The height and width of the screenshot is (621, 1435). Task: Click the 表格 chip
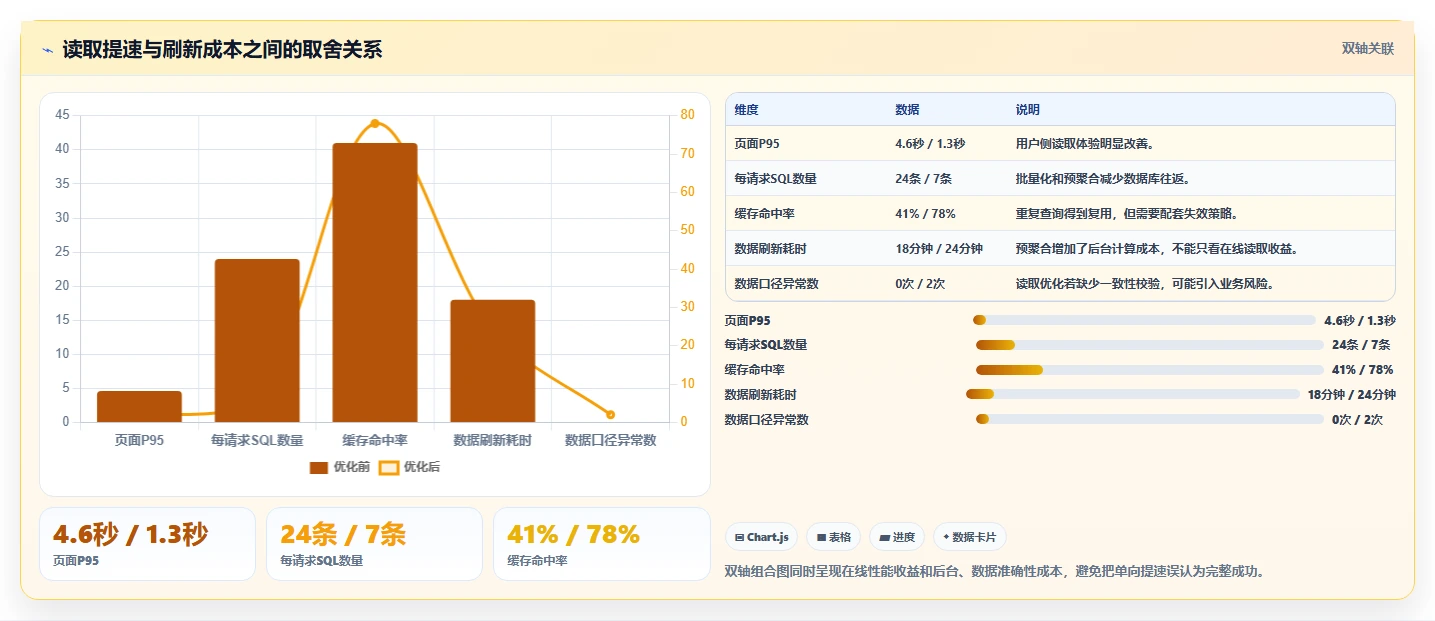pyautogui.click(x=834, y=537)
